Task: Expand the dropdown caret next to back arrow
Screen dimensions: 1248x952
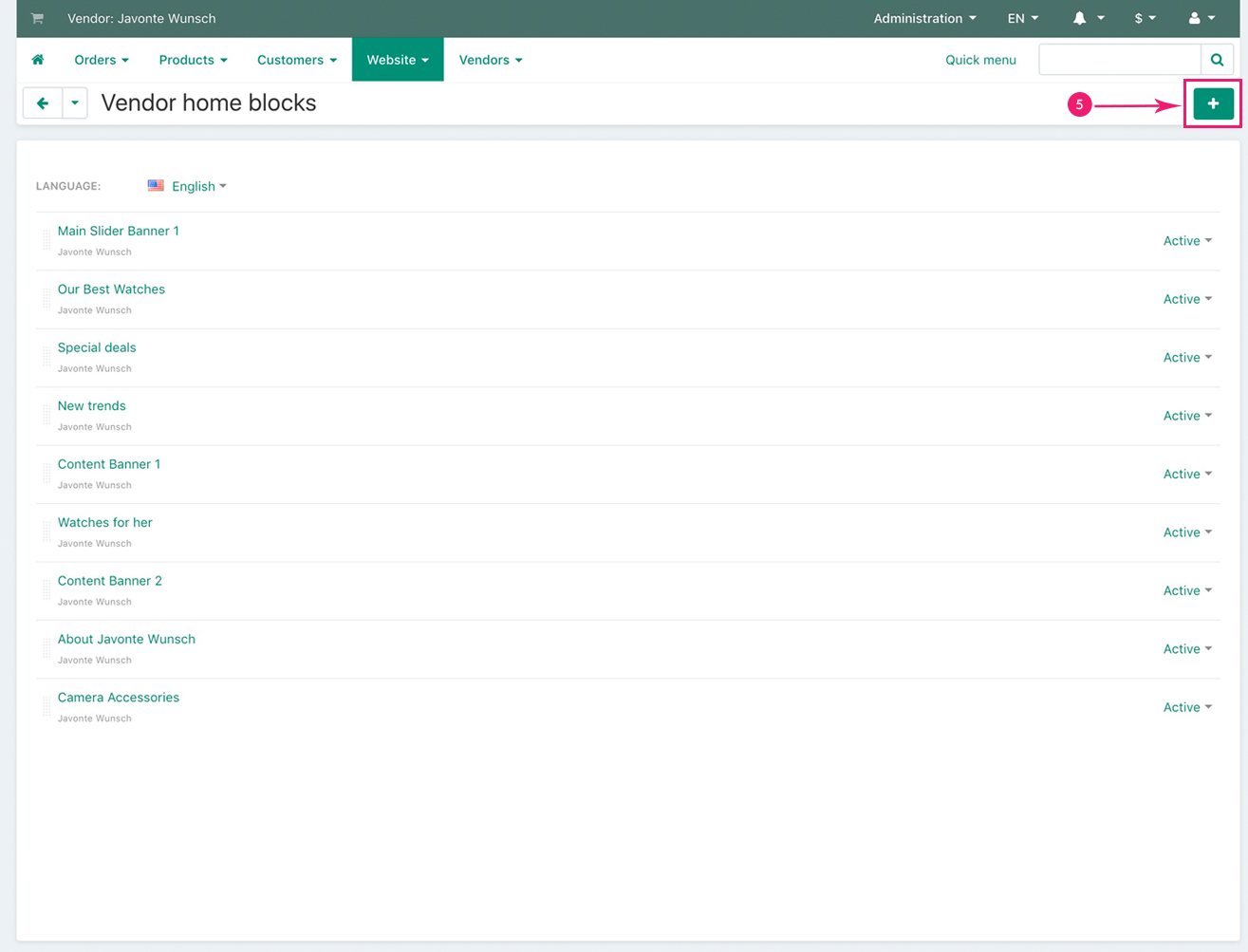Action: pos(75,103)
